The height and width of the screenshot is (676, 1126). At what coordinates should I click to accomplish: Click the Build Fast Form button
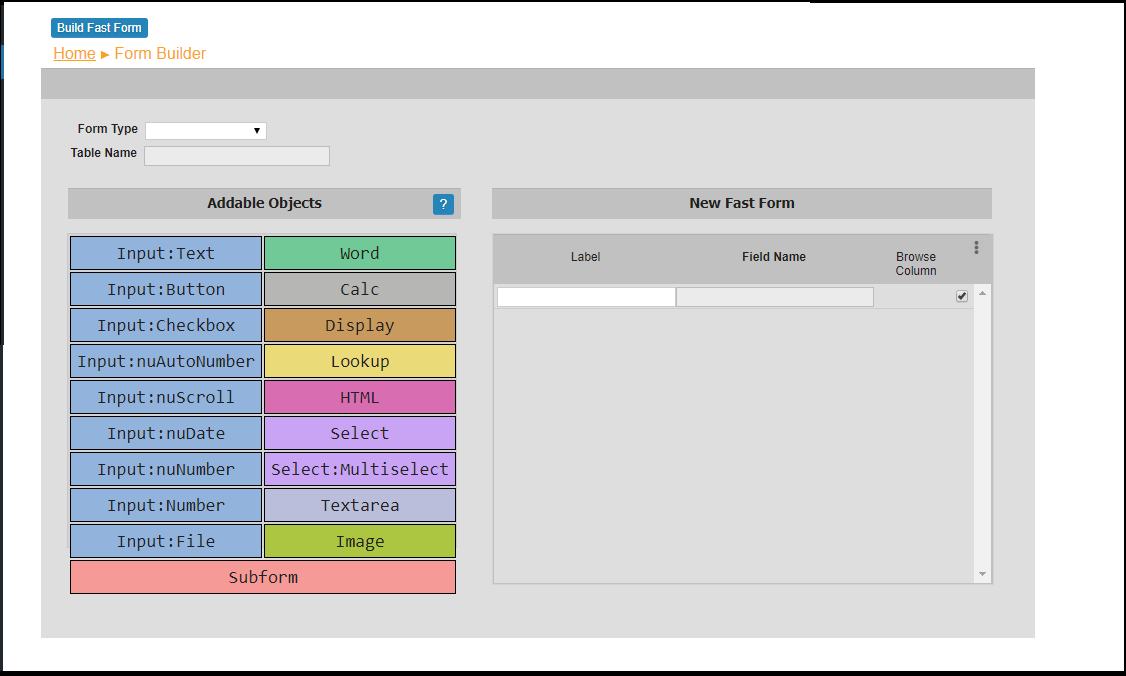[x=99, y=28]
